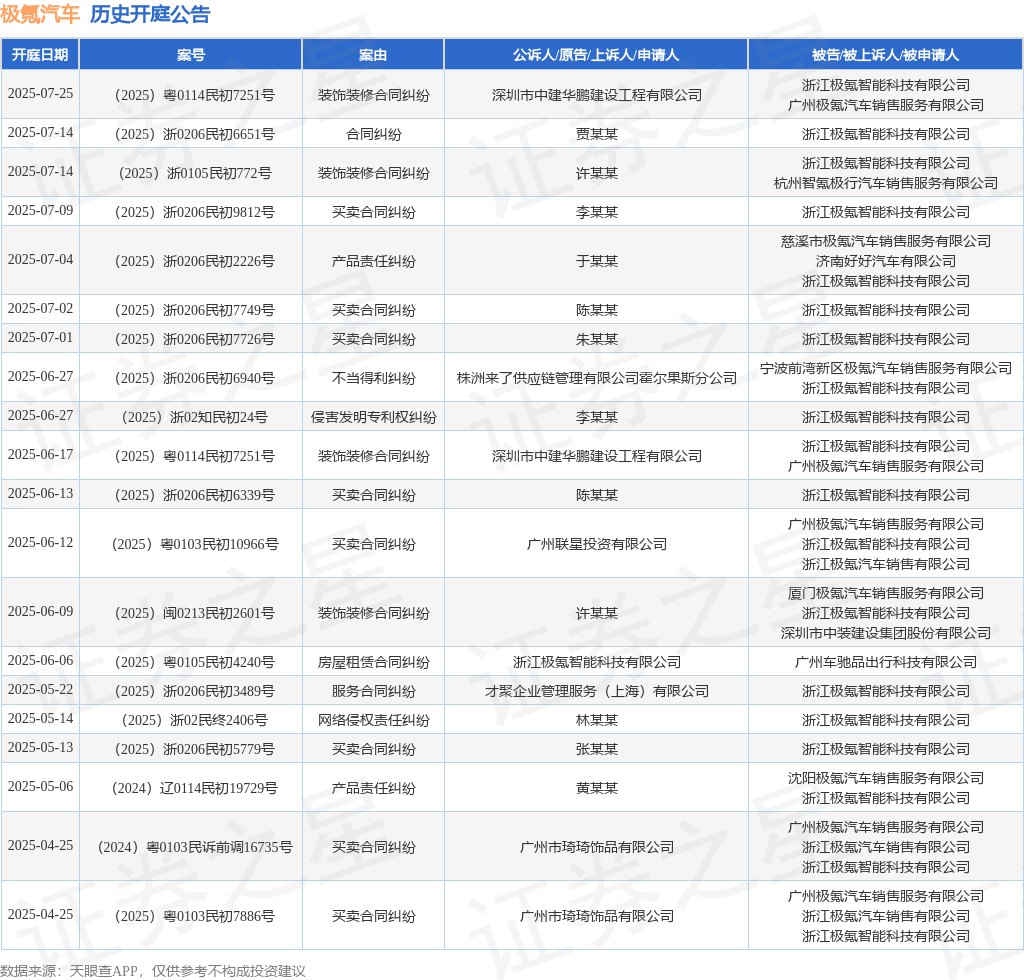Click defendant 慈溪市极氪汽车销售服务有限公司
The width and height of the screenshot is (1024, 980).
point(886,241)
